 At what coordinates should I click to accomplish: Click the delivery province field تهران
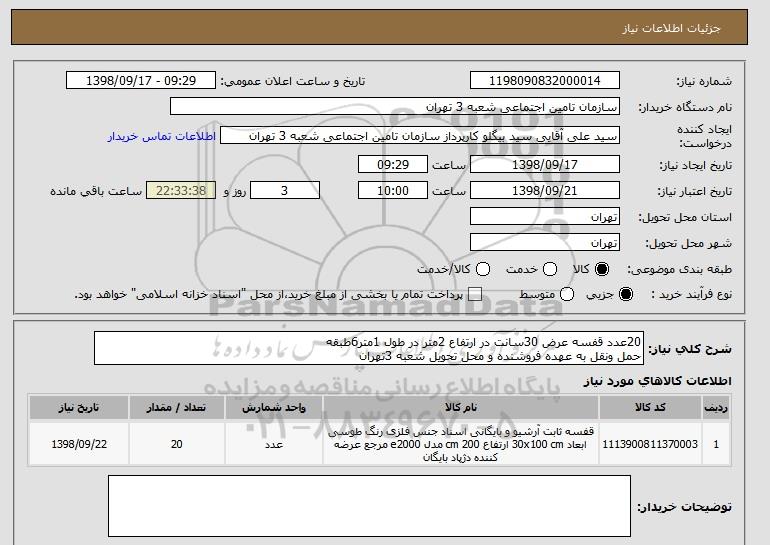point(545,217)
